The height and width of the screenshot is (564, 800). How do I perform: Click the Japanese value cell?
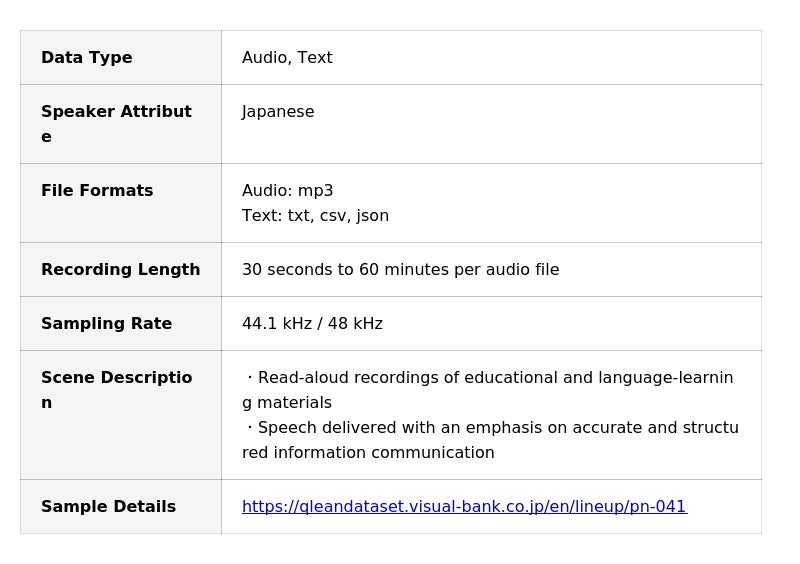(278, 112)
